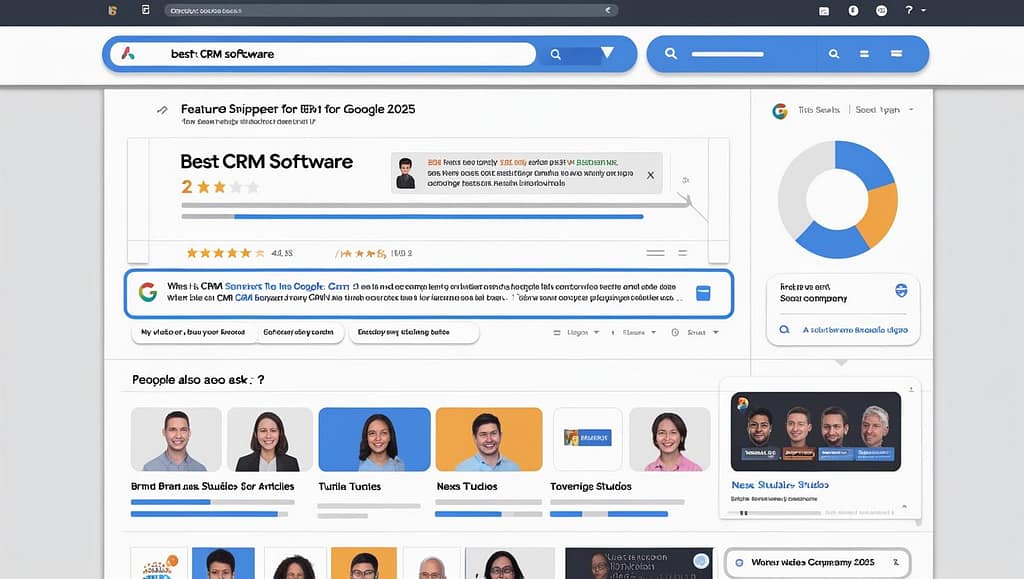This screenshot has height=579, width=1024.
Task: Open the help question mark icon
Action: (908, 10)
